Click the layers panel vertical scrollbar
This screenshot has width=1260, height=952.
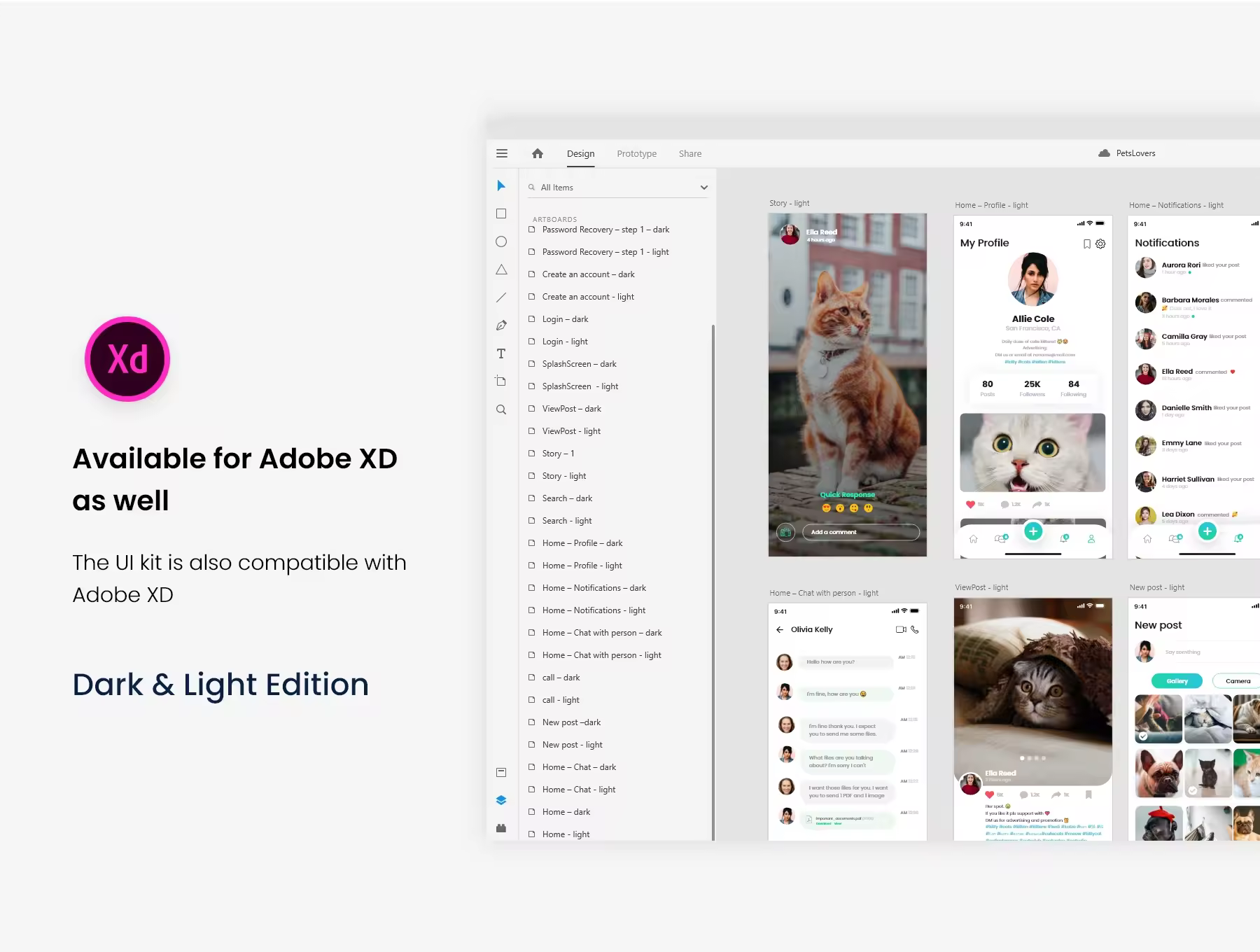click(713, 581)
